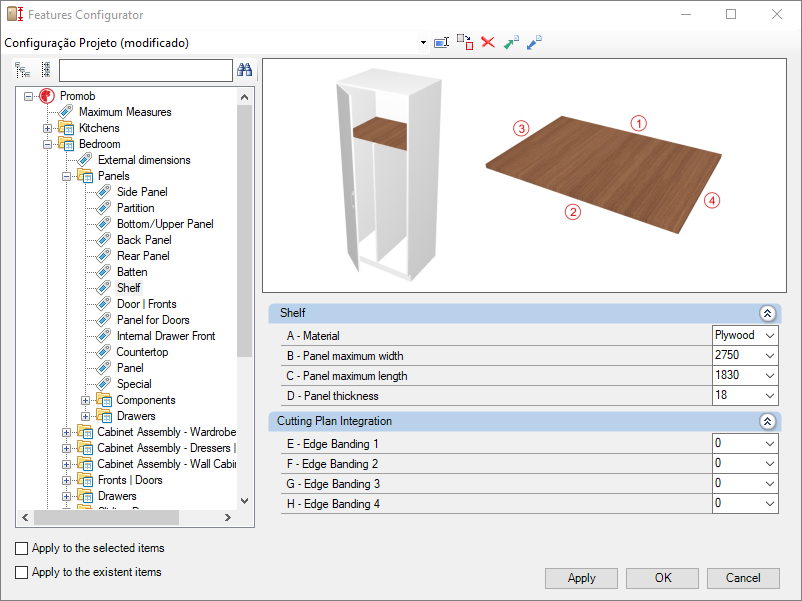
Task: Click the copy configuration icon
Action: click(465, 43)
